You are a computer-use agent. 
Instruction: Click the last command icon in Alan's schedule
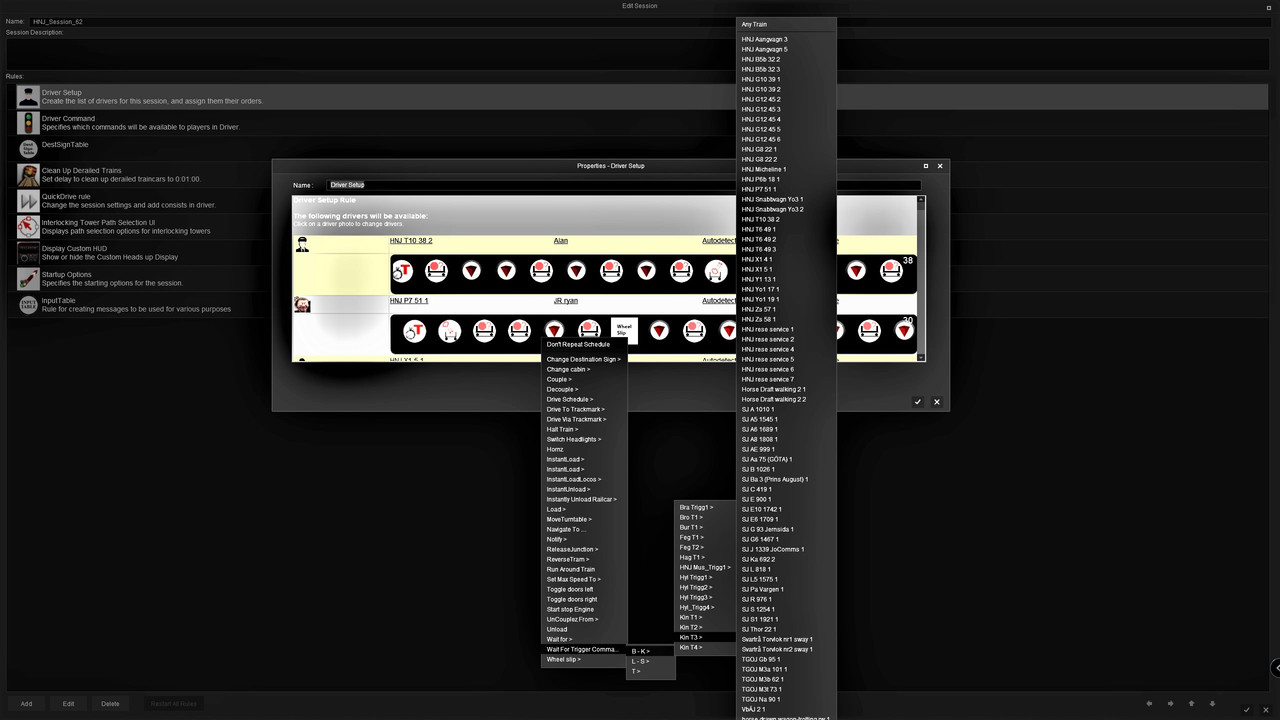pyautogui.click(x=891, y=271)
